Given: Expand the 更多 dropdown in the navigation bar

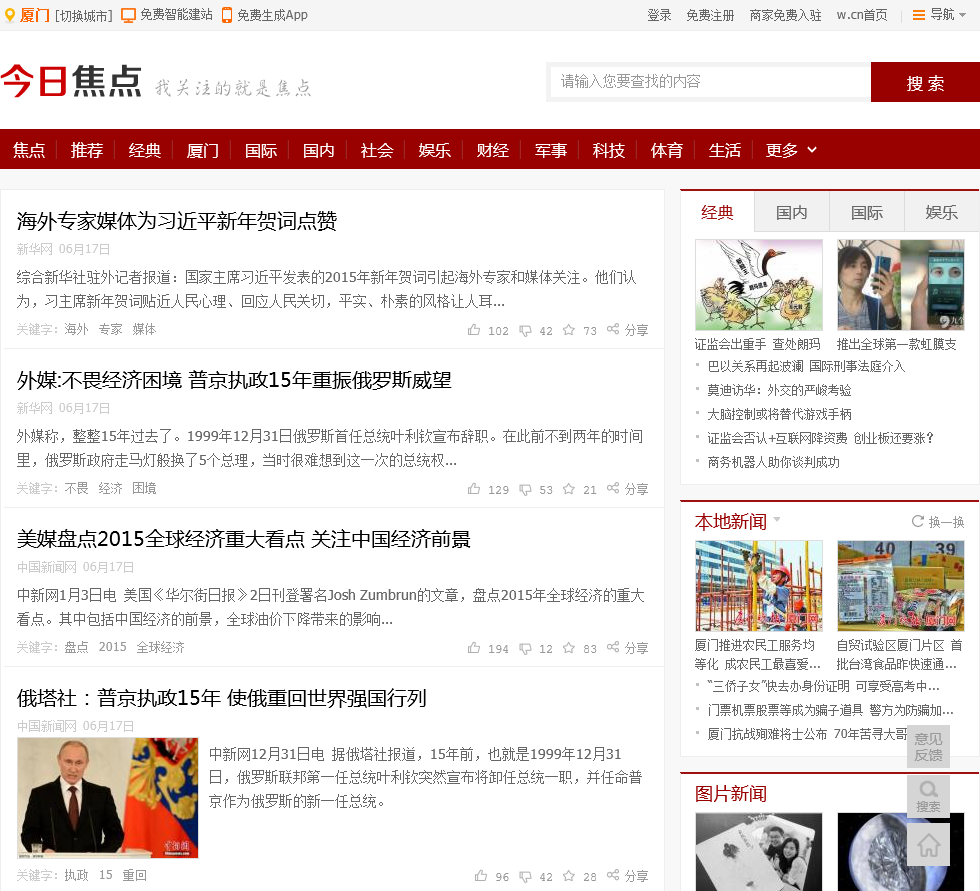Looking at the screenshot, I should tap(791, 150).
